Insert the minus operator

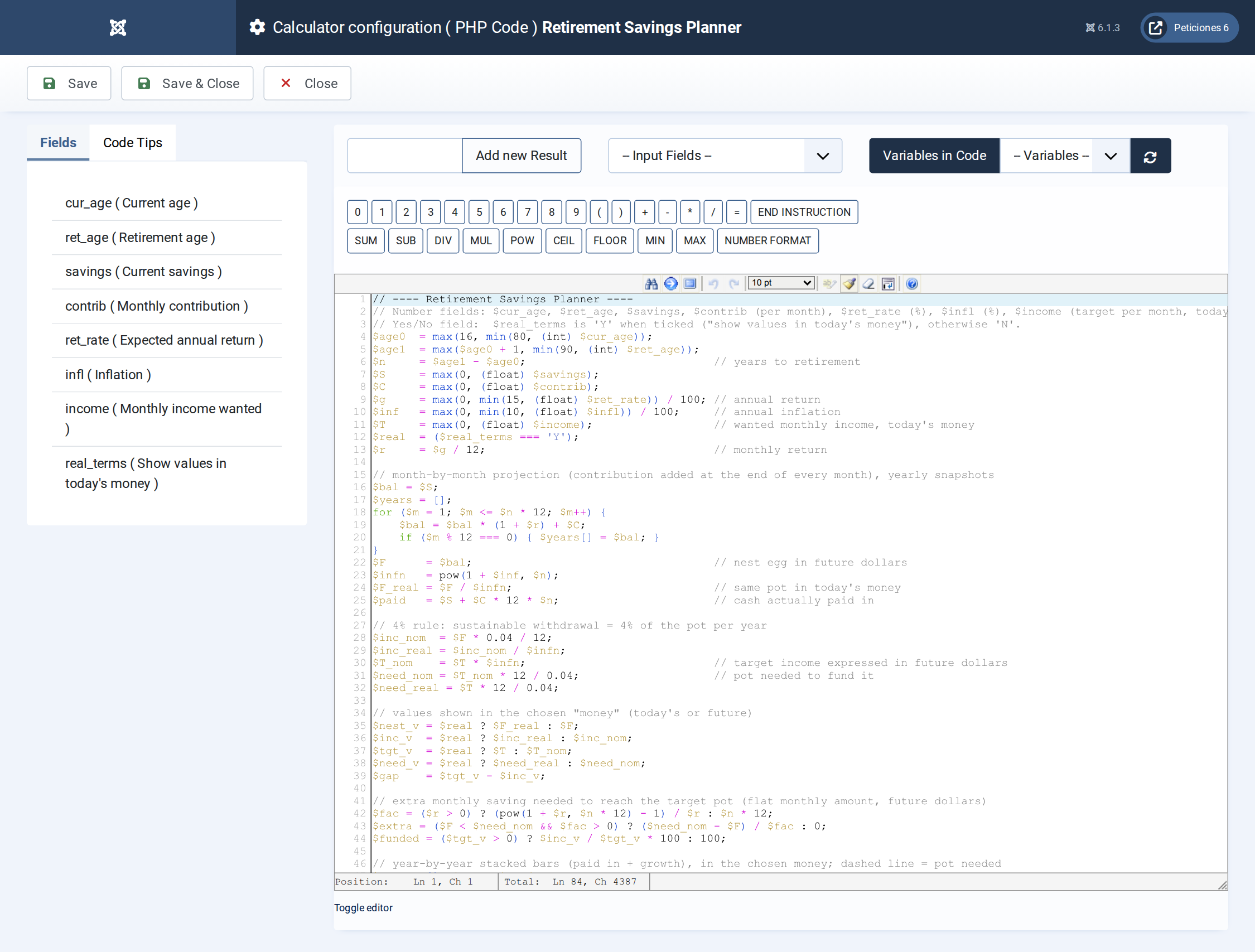pyautogui.click(x=667, y=212)
